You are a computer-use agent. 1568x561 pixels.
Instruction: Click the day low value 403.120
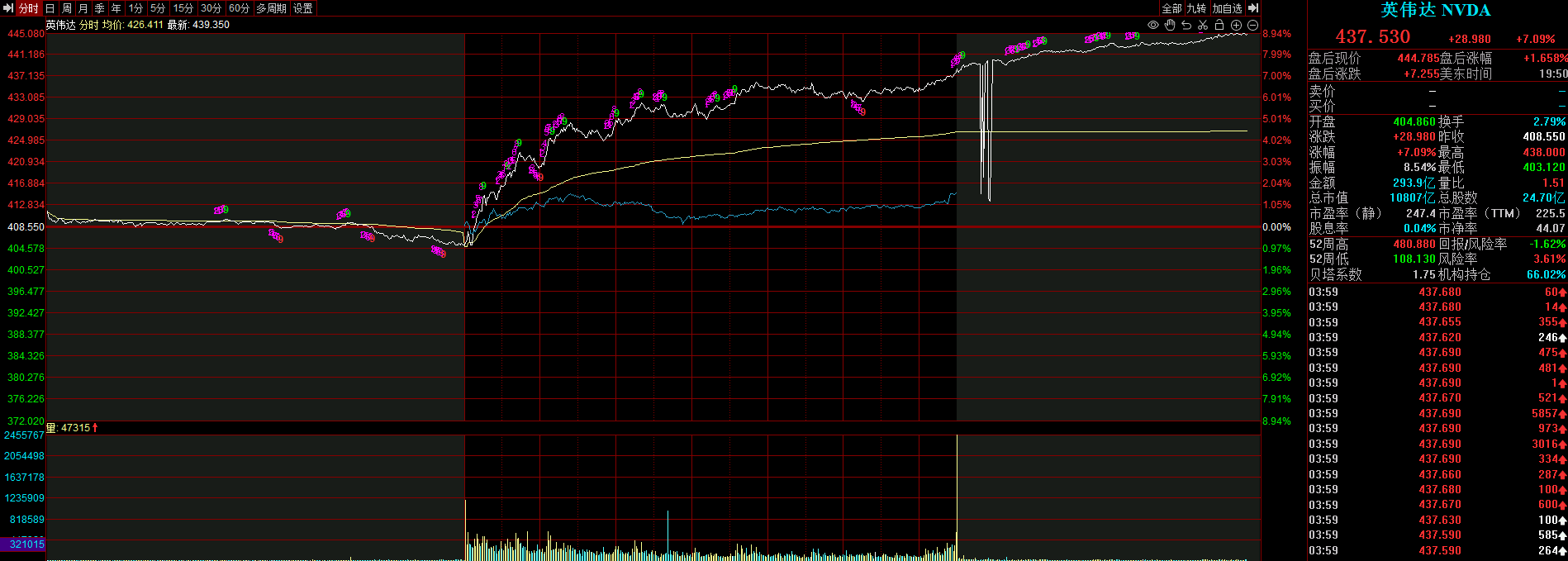pyautogui.click(x=1544, y=167)
